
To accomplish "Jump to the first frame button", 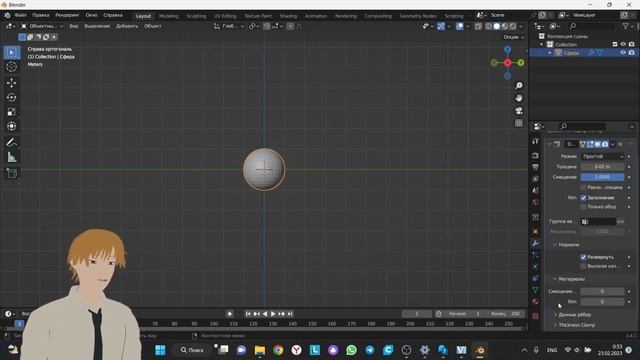I will (248, 314).
